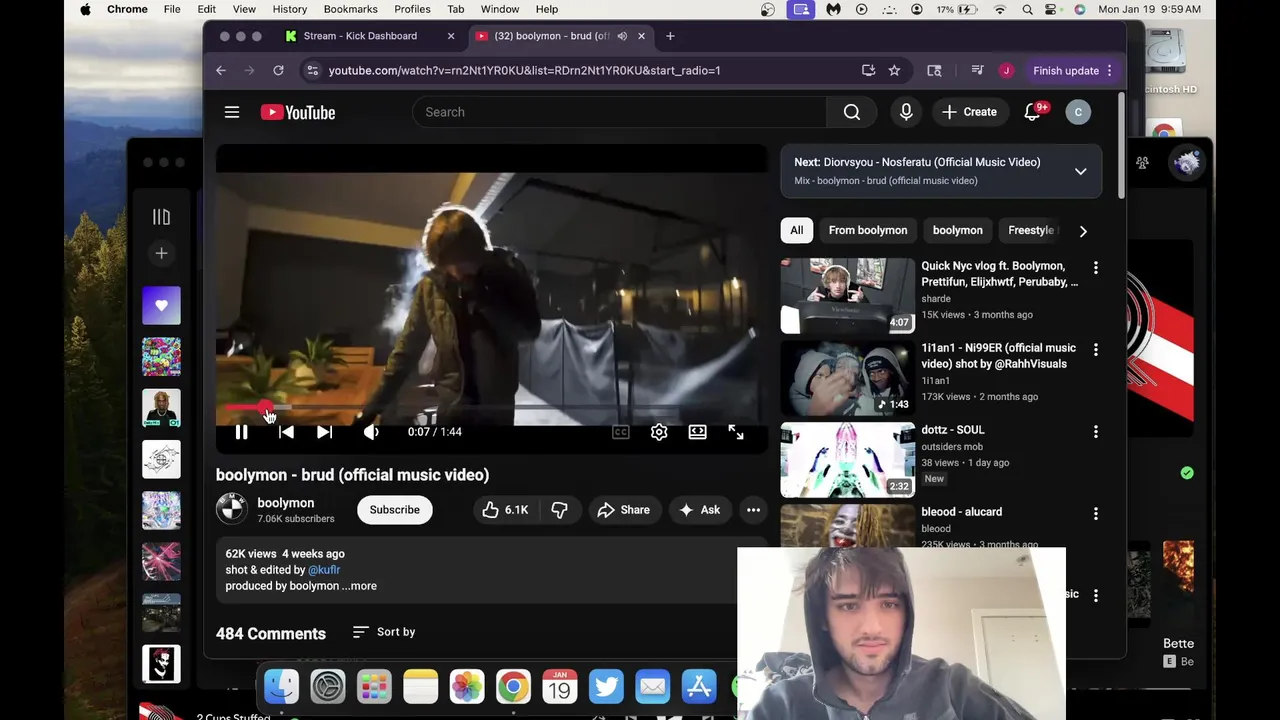Open boolymon channel avatar

coord(232,509)
